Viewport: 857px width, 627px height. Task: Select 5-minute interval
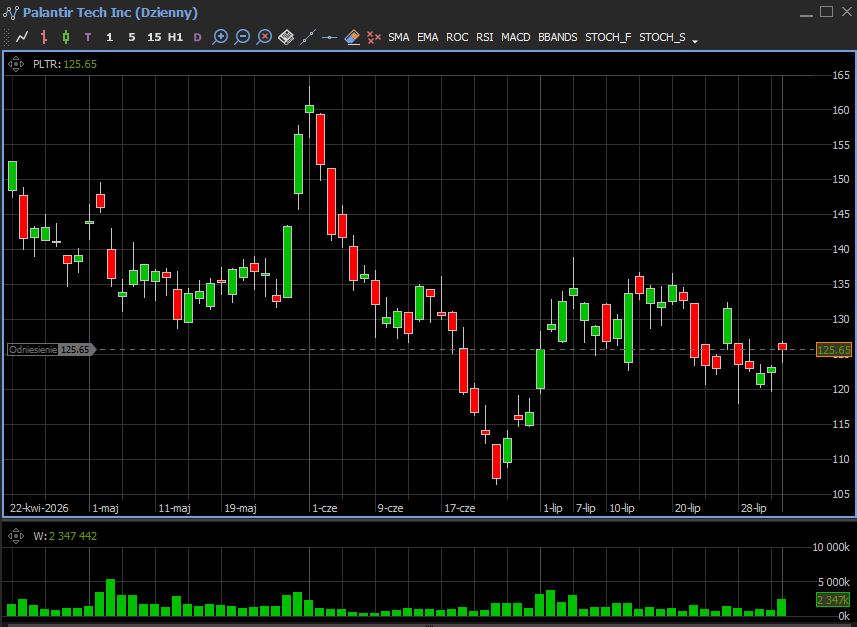pos(132,37)
